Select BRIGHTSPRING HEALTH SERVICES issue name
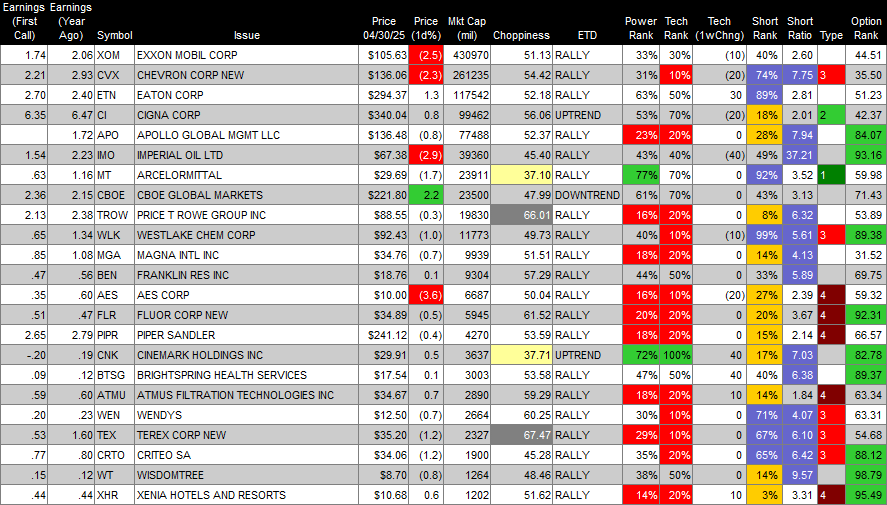Viewport: 887px width, 505px height. (x=222, y=375)
